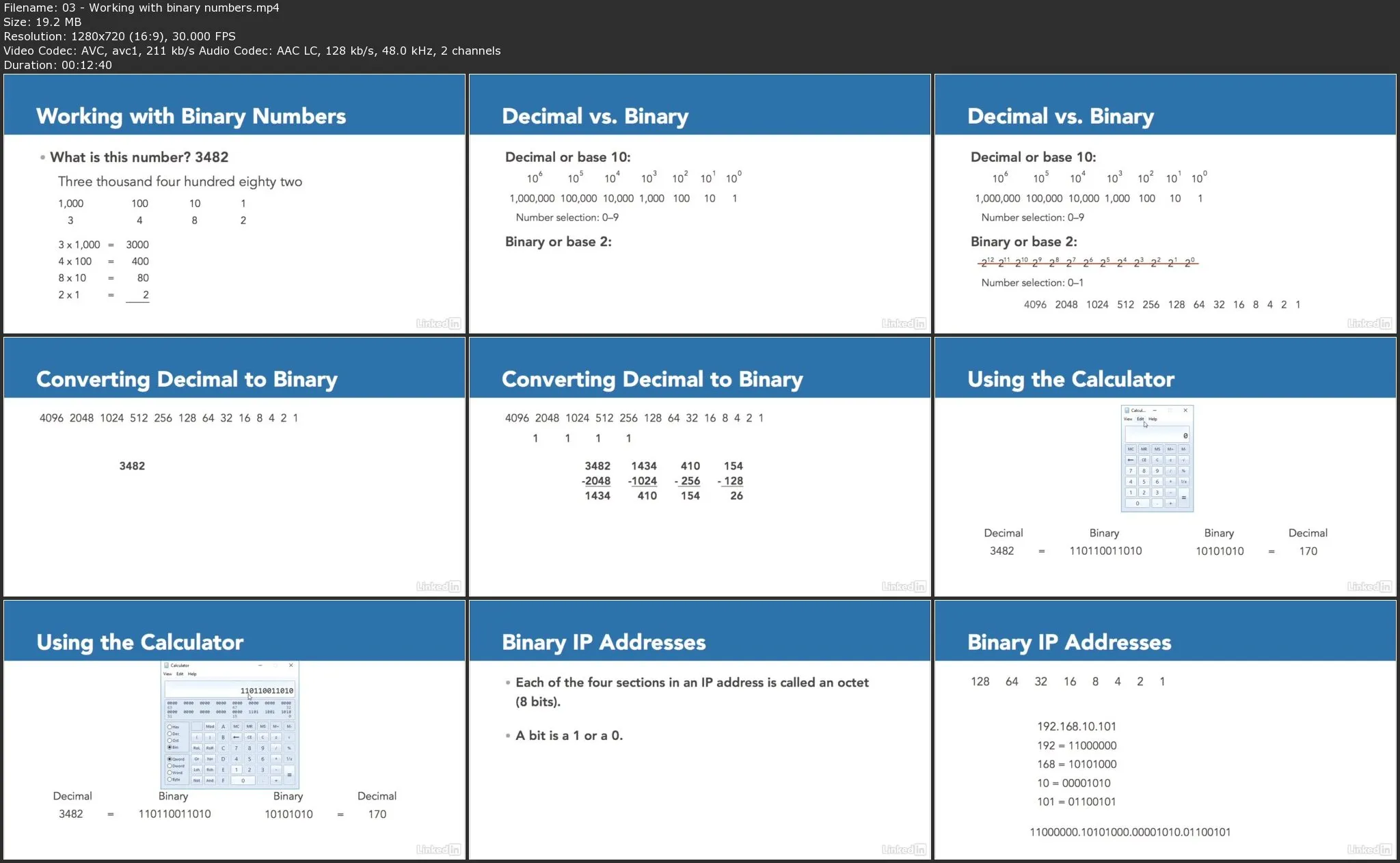
Task: Open Edit menu in standard calculator
Action: 1140,419
